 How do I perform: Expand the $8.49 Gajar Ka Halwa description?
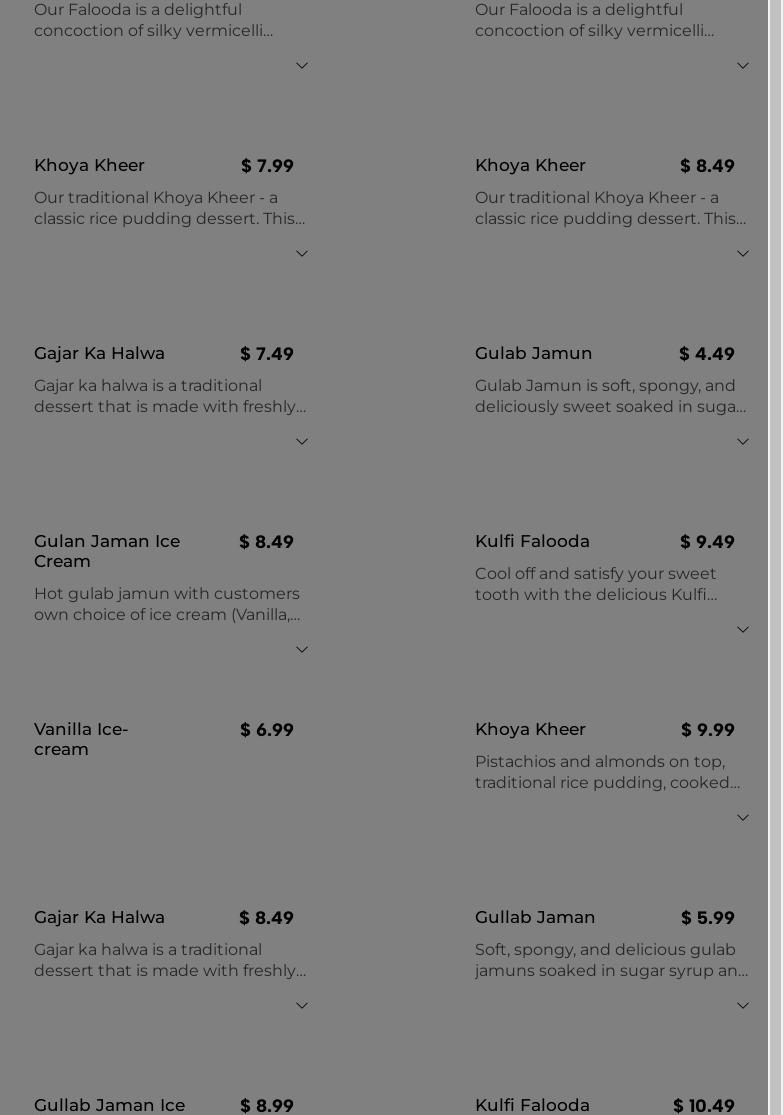[x=302, y=1006]
